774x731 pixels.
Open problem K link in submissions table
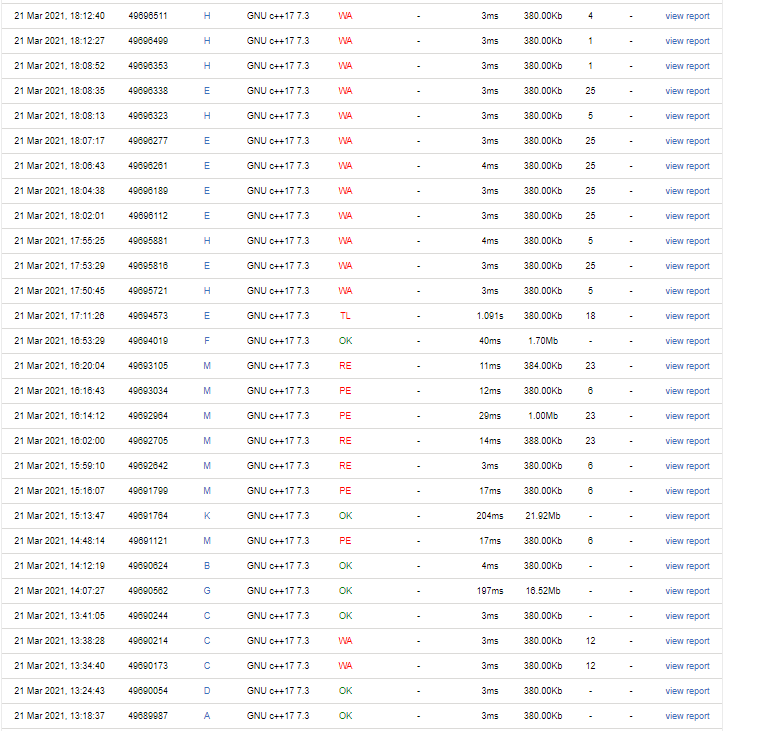point(207,516)
